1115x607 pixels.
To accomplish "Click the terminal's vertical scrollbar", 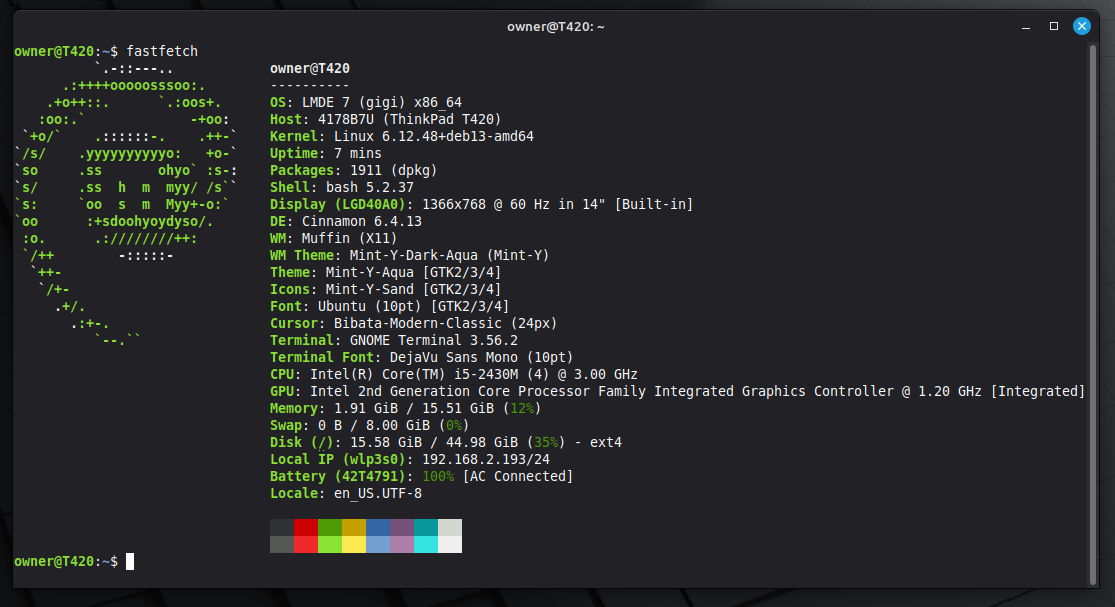I will click(x=1092, y=300).
